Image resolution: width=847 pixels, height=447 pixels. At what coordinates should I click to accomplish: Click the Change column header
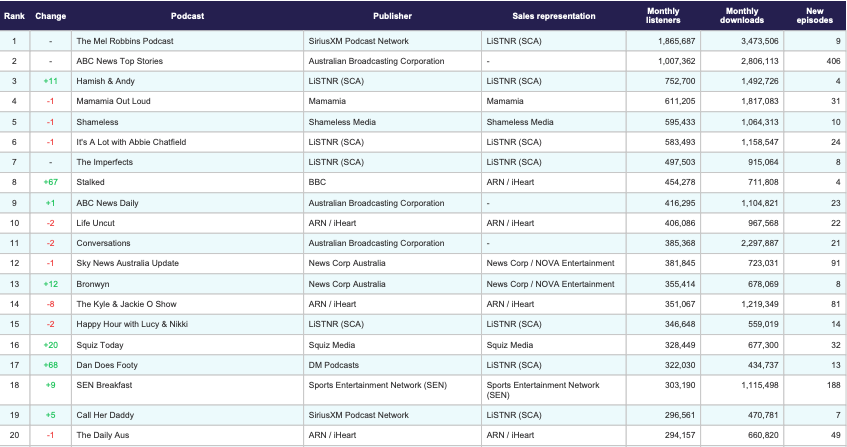point(50,16)
